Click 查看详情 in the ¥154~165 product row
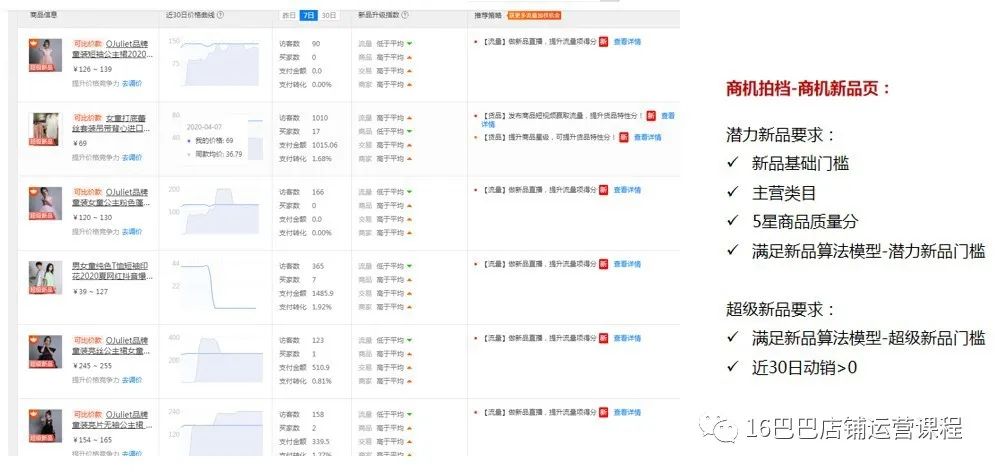Viewport: 995px width, 472px height. [x=627, y=412]
